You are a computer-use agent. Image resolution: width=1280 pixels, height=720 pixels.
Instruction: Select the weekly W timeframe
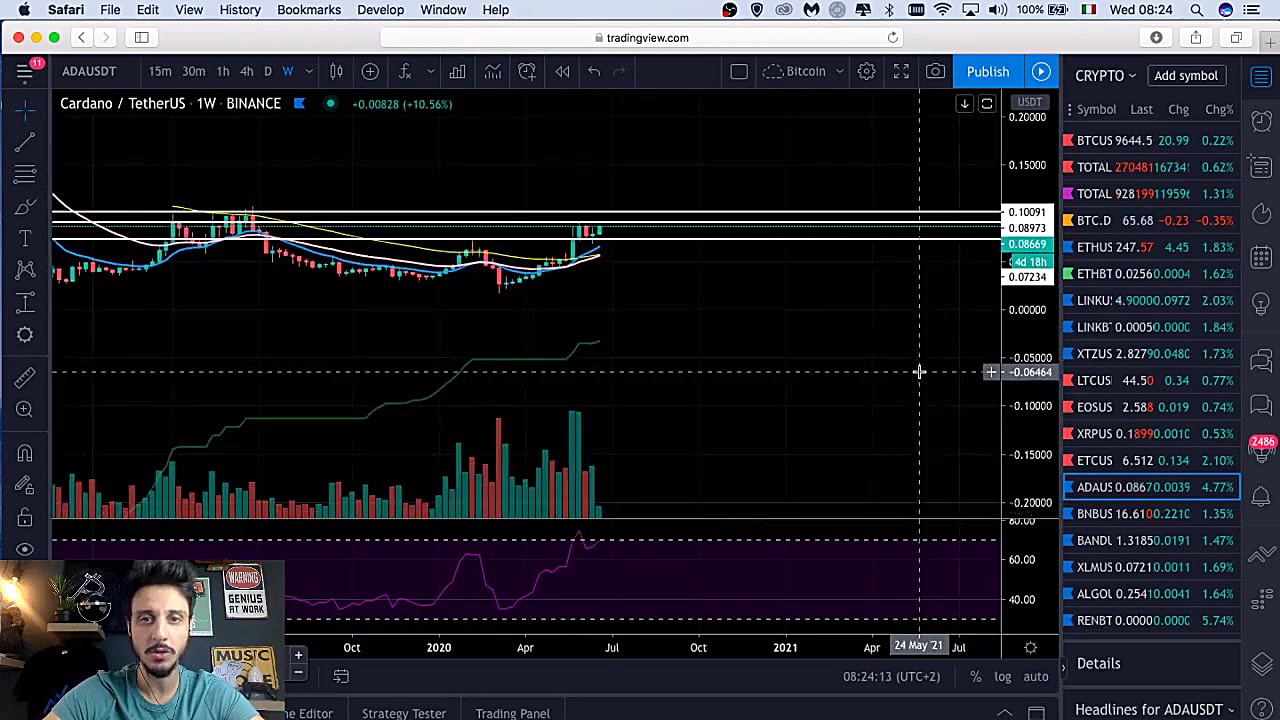(288, 71)
